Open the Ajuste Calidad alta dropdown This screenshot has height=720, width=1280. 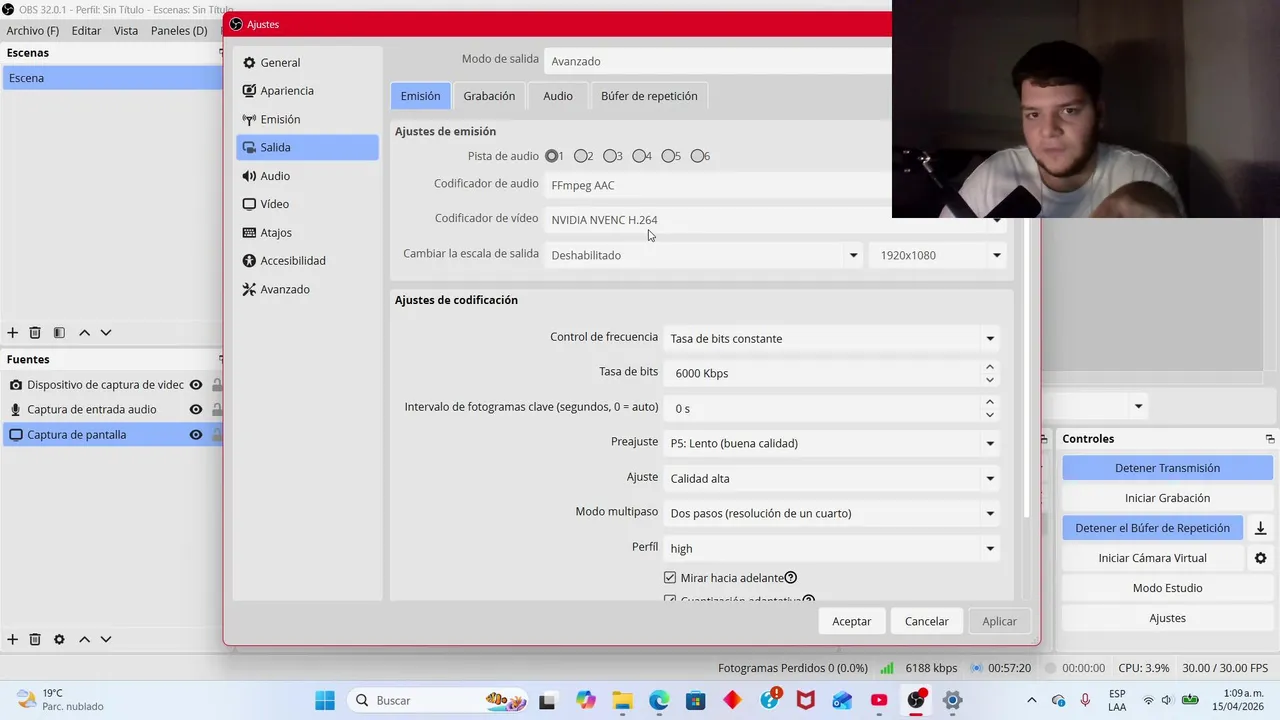tap(832, 478)
